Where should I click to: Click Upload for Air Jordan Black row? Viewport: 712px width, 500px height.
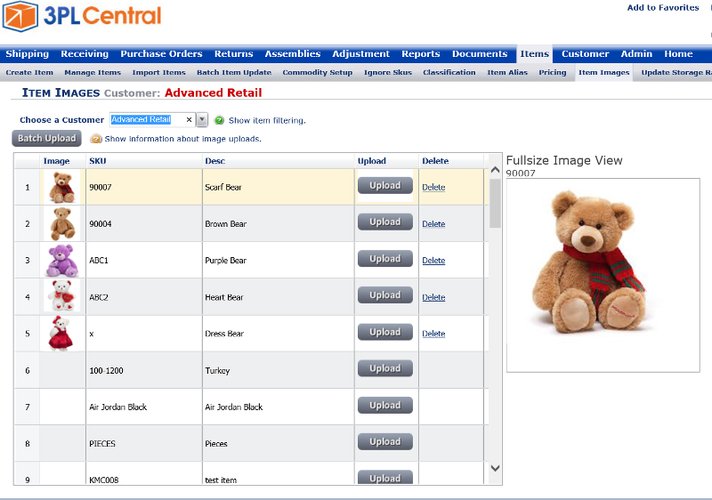[385, 405]
